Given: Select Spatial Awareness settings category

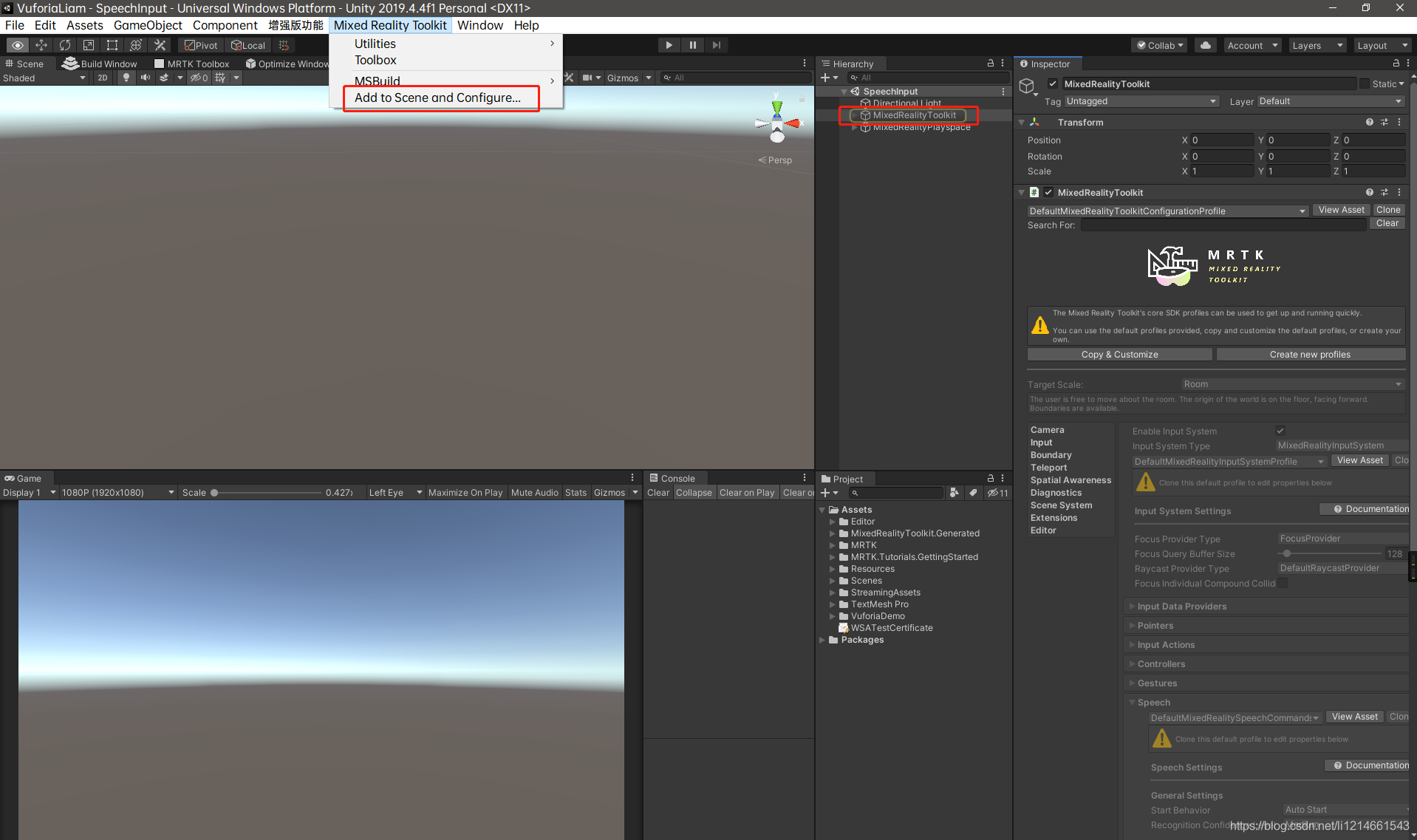Looking at the screenshot, I should pyautogui.click(x=1071, y=480).
